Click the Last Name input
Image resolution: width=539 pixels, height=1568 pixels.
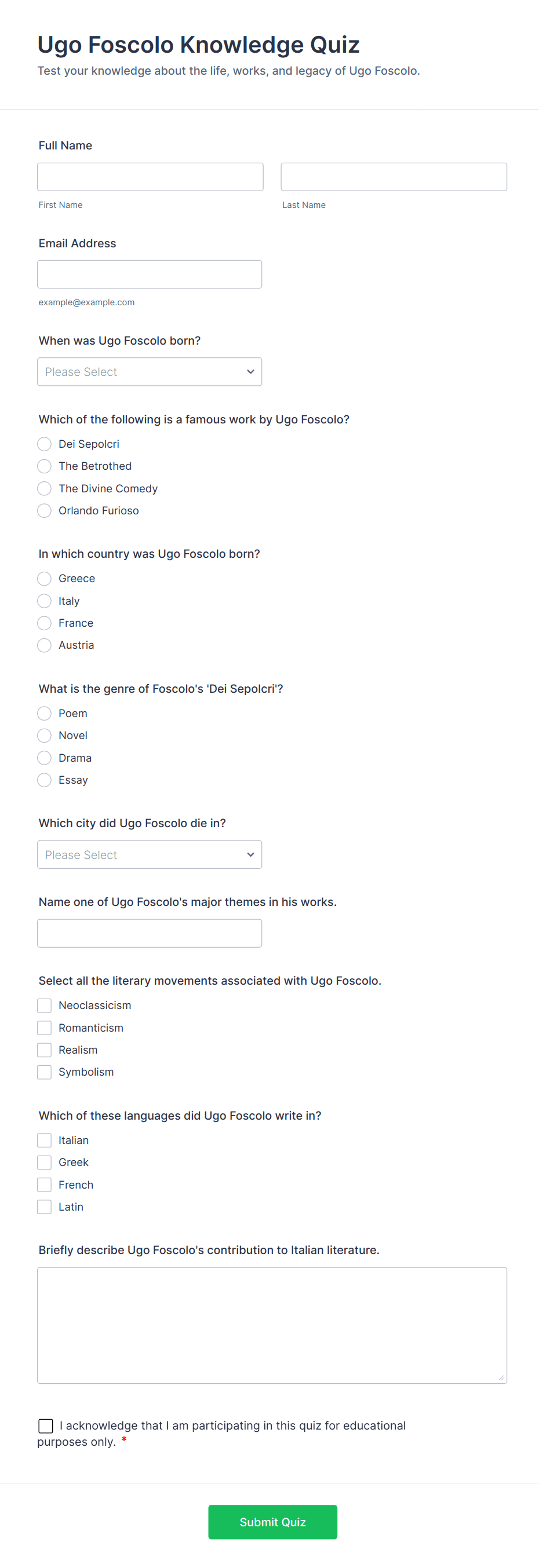pos(394,177)
